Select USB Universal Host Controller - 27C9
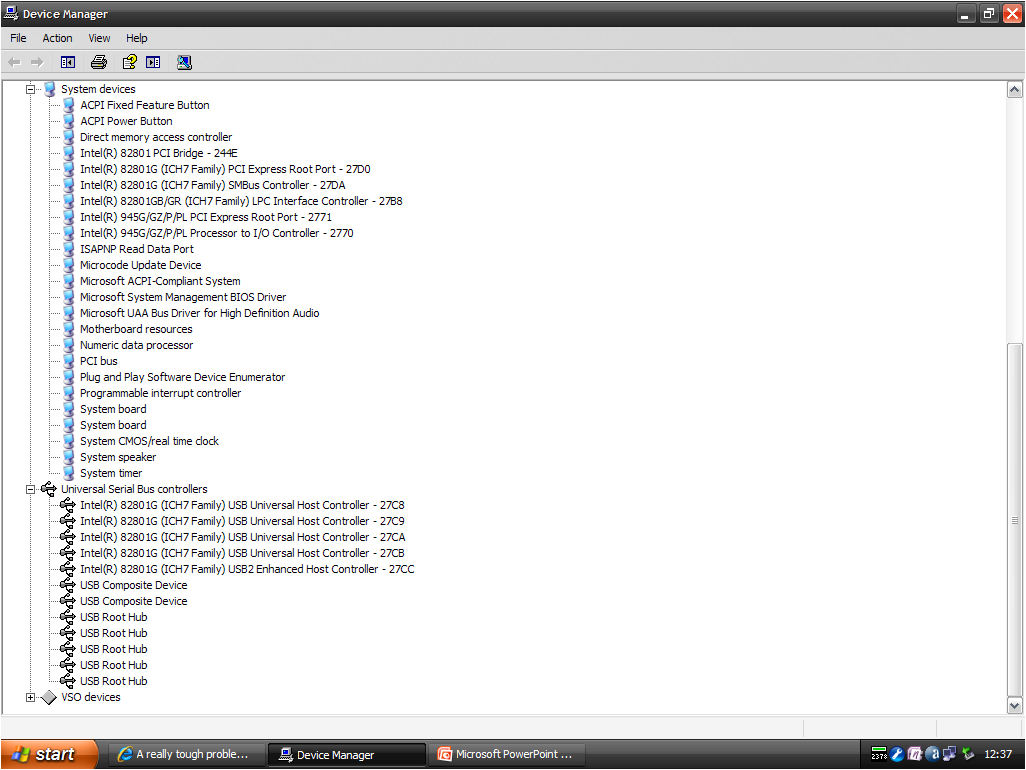 click(x=242, y=521)
